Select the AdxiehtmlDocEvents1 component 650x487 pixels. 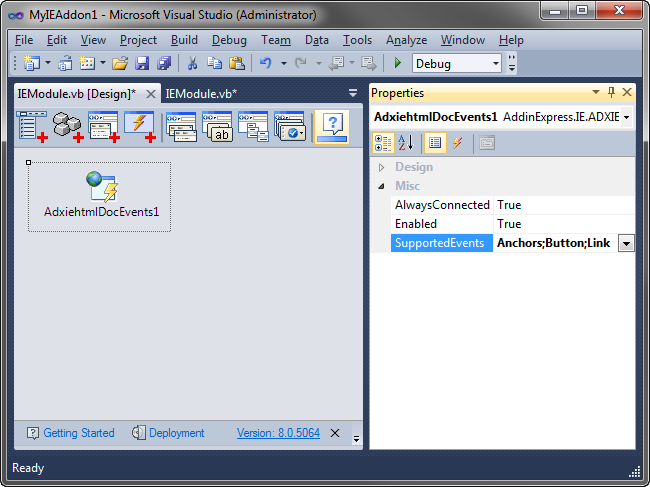coord(100,195)
